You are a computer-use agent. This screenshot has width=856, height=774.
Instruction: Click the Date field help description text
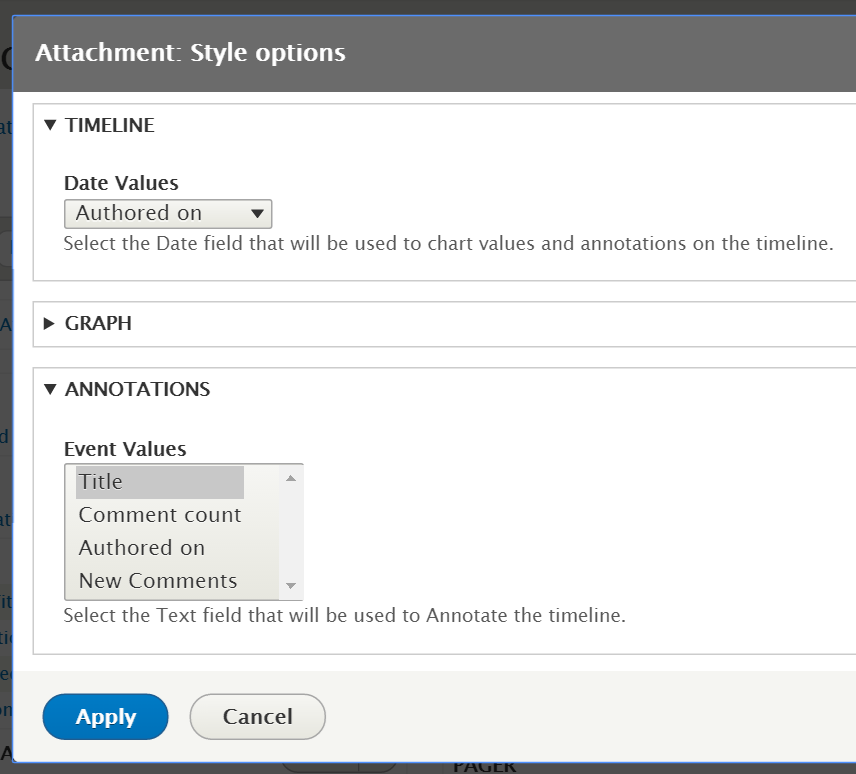[448, 243]
